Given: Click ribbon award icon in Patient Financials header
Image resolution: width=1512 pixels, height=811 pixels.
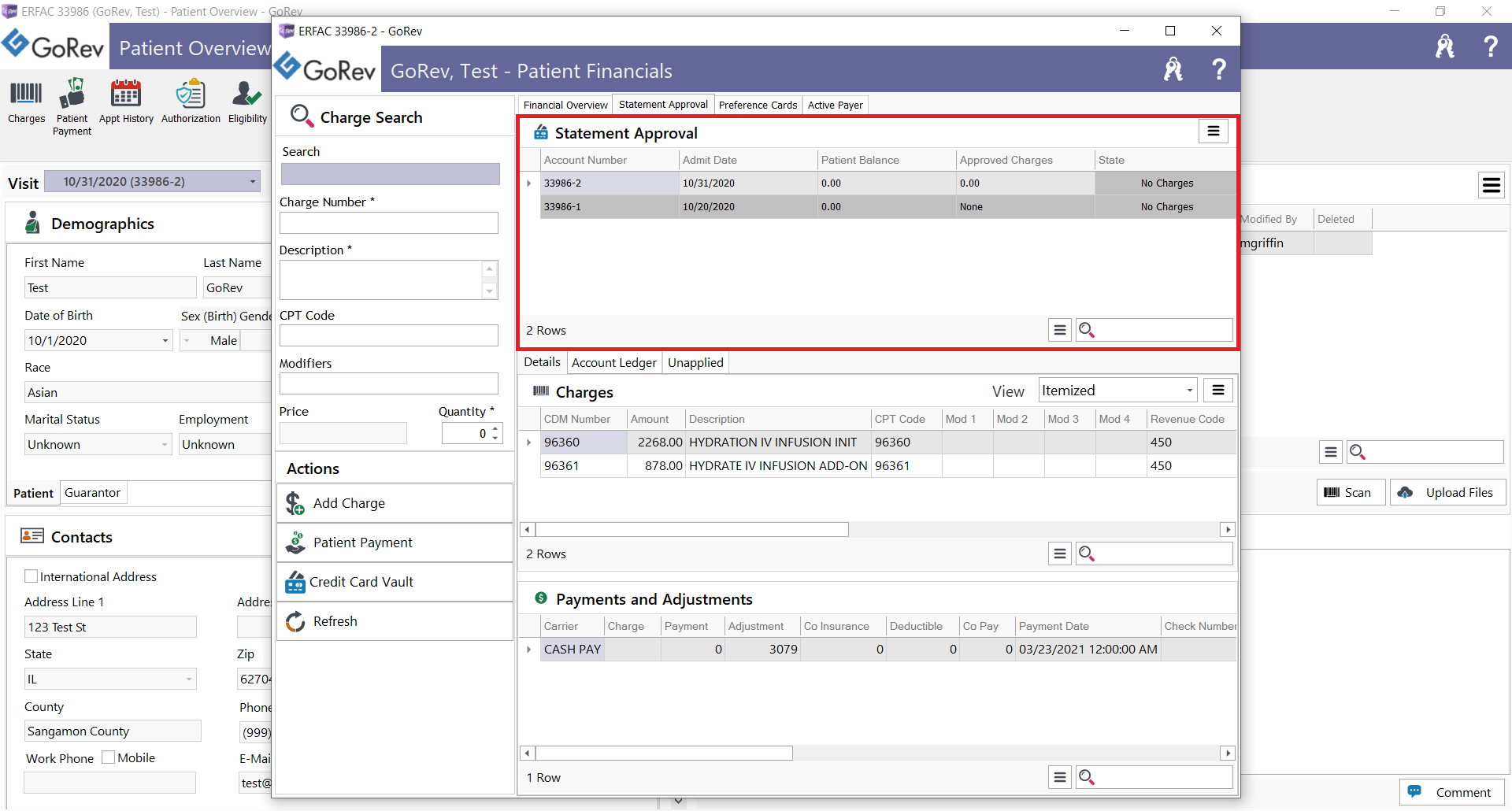Looking at the screenshot, I should pos(1173,70).
